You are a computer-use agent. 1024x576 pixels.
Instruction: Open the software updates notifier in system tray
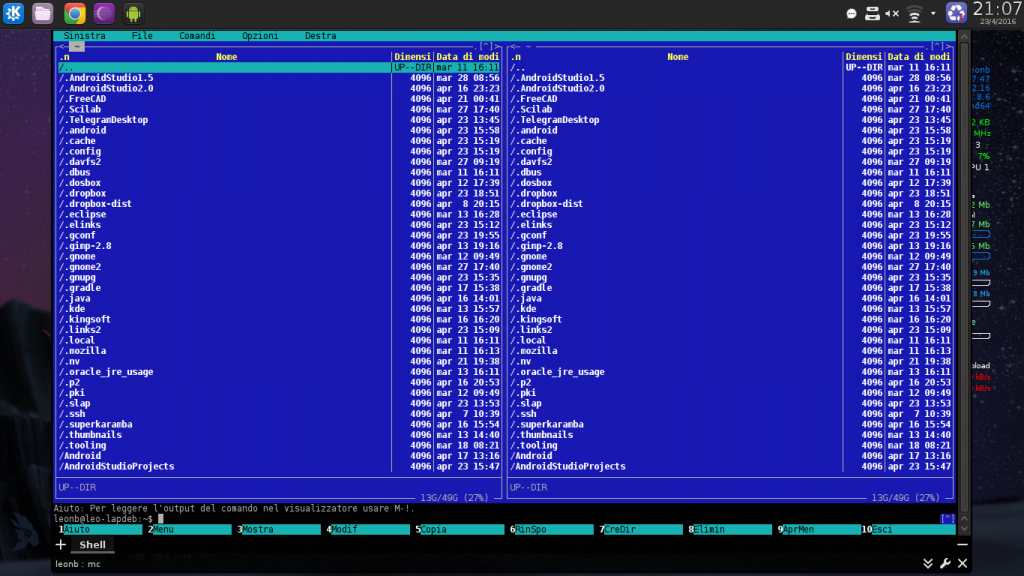(x=956, y=13)
